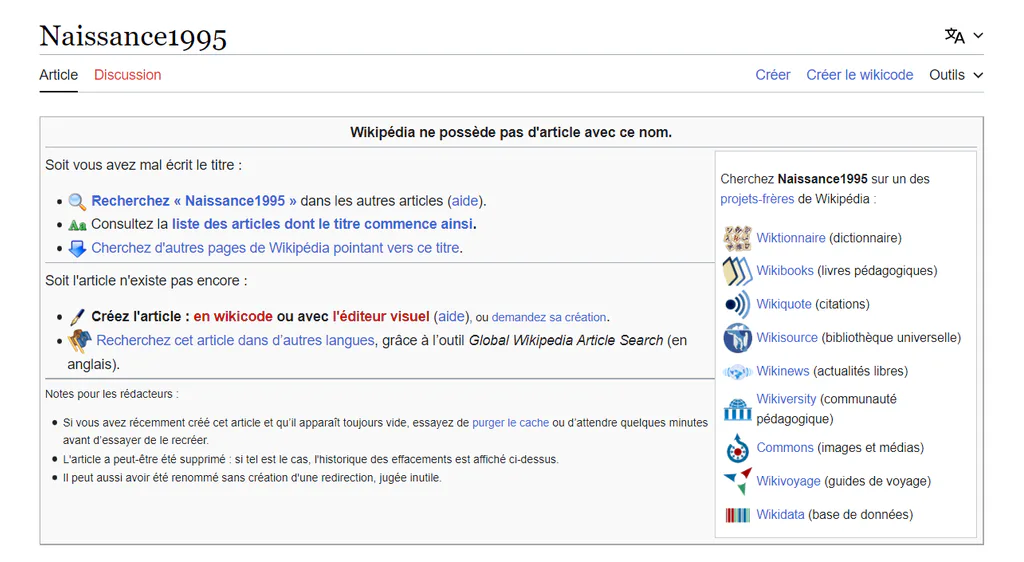
Task: Open the language translation icon
Action: tap(954, 36)
